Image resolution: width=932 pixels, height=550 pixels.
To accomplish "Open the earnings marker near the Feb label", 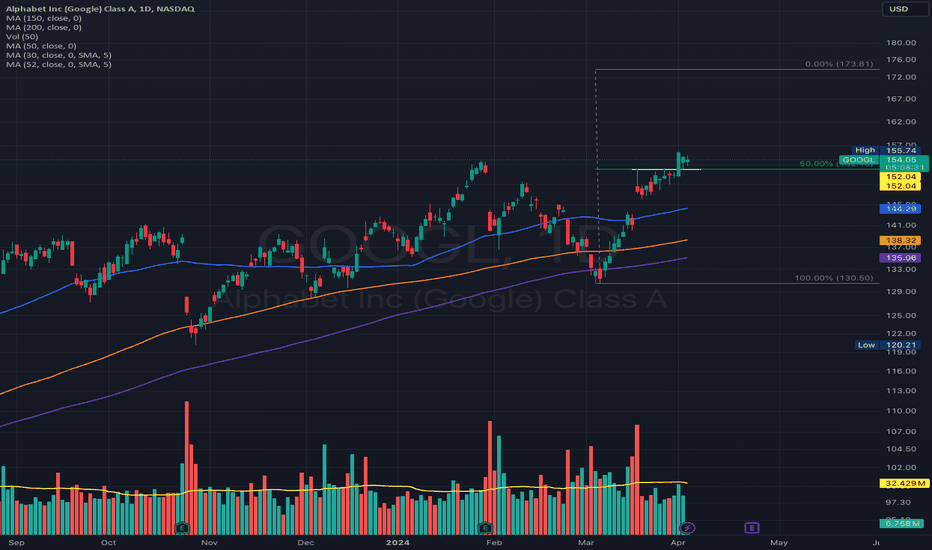I will [x=485, y=527].
